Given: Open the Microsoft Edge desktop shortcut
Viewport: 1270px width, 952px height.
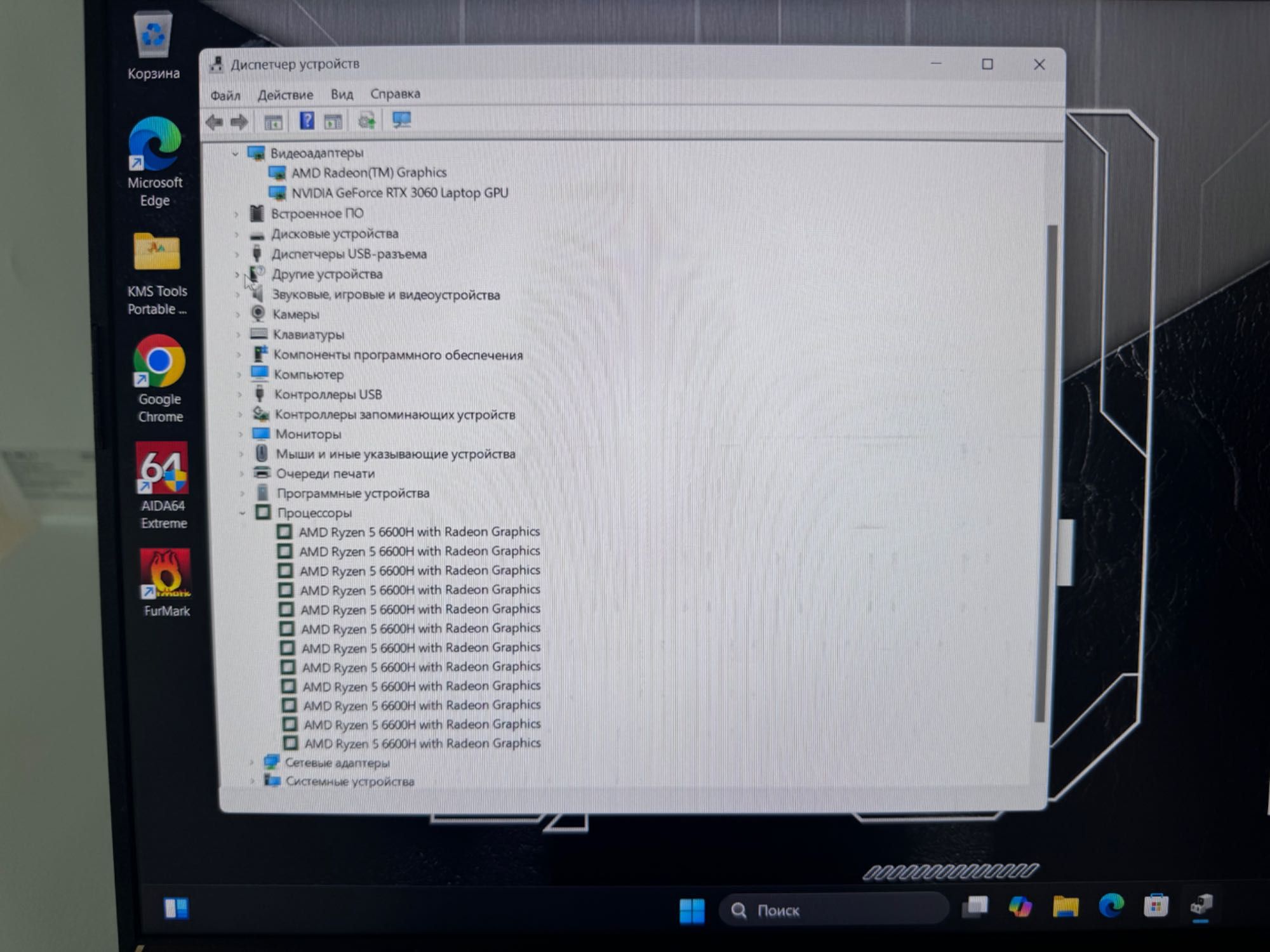Looking at the screenshot, I should tap(154, 162).
